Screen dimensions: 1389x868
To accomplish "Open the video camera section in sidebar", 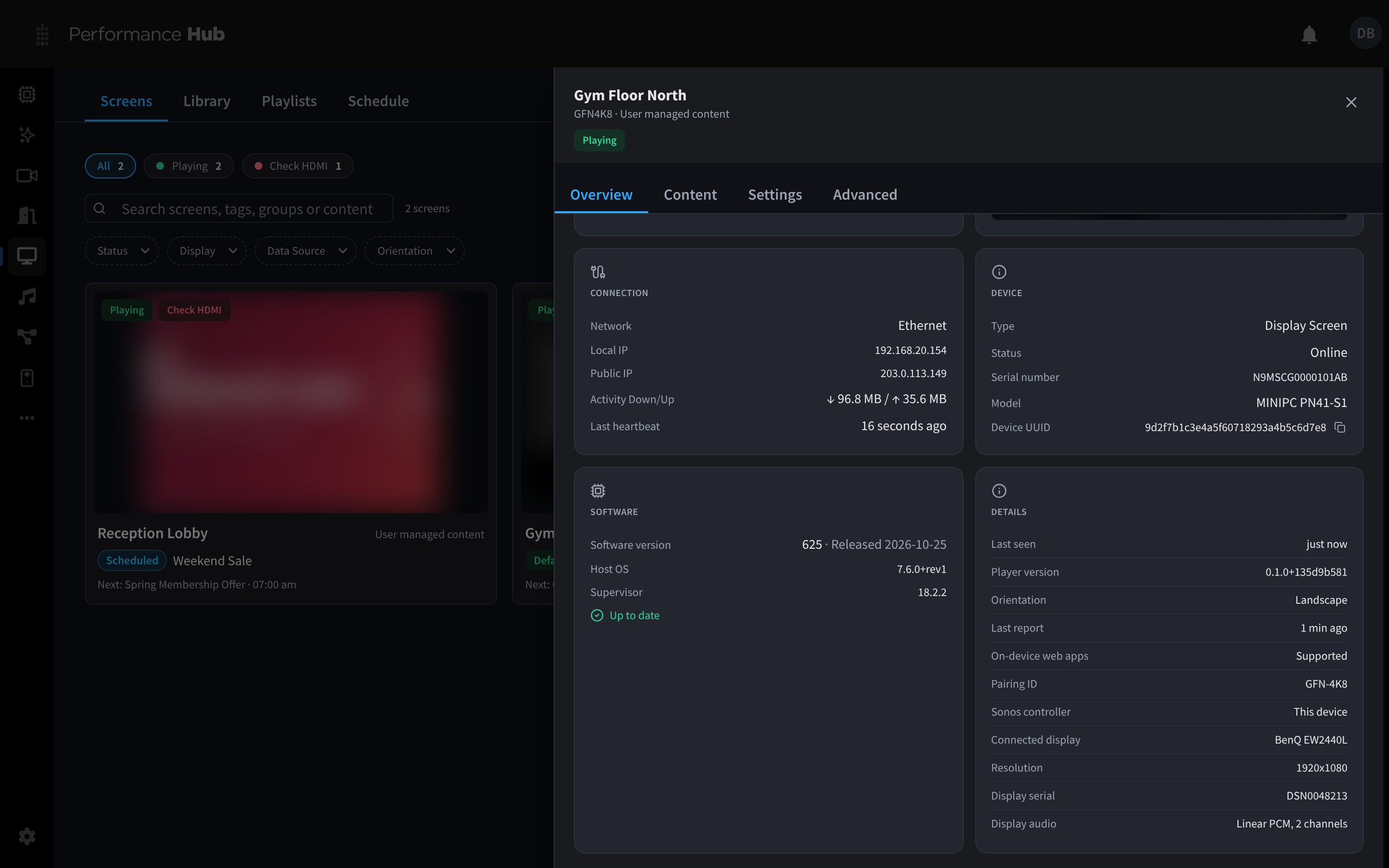I will [x=27, y=176].
